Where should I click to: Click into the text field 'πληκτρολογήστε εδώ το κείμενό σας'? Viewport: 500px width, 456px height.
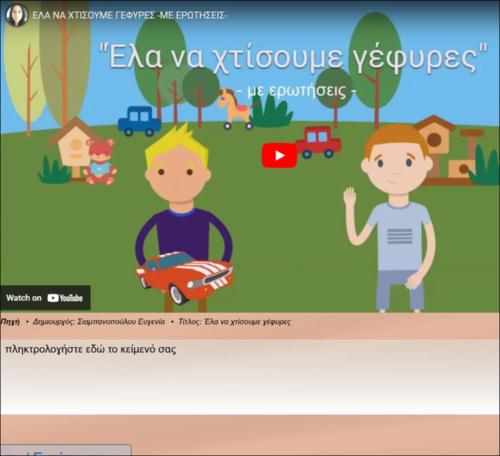pyautogui.click(x=250, y=377)
